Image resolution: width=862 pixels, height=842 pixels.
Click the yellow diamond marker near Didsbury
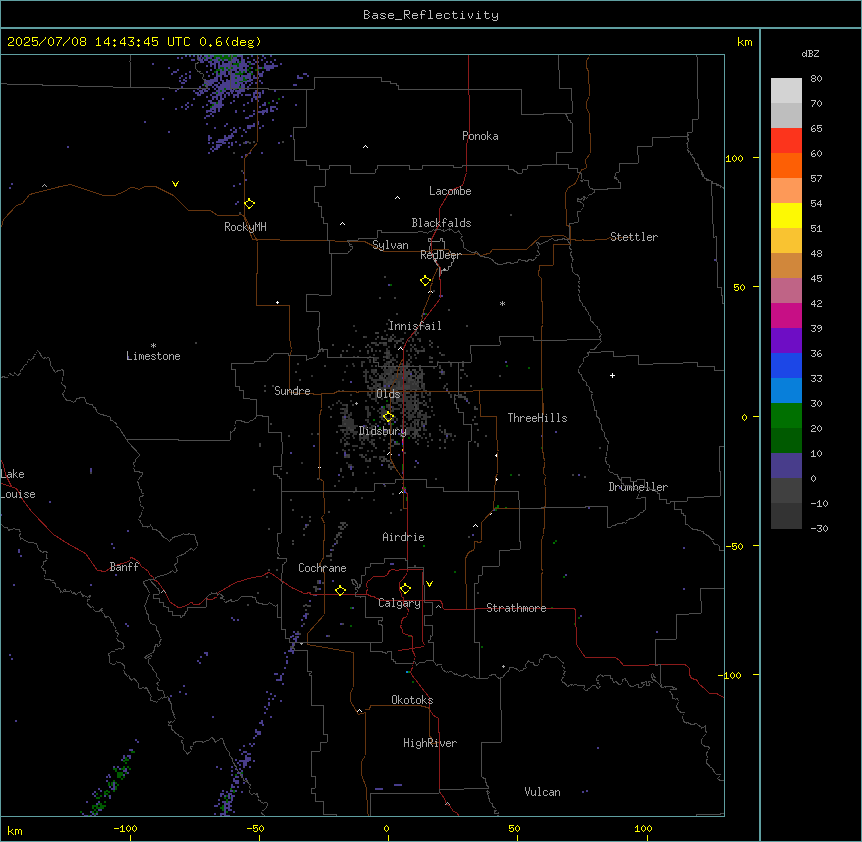[388, 417]
